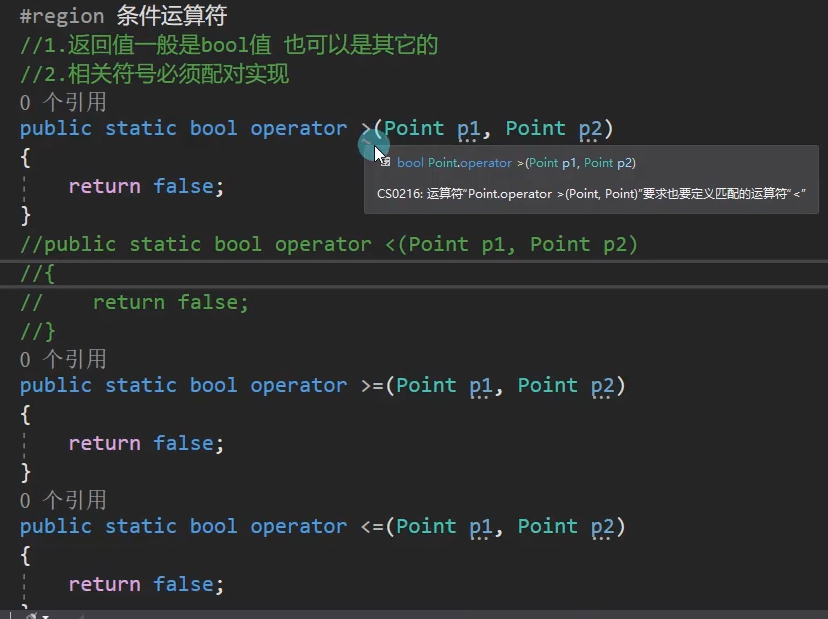This screenshot has height=619, width=828.
Task: Click "return" inside the operator > body
Action: click(104, 186)
